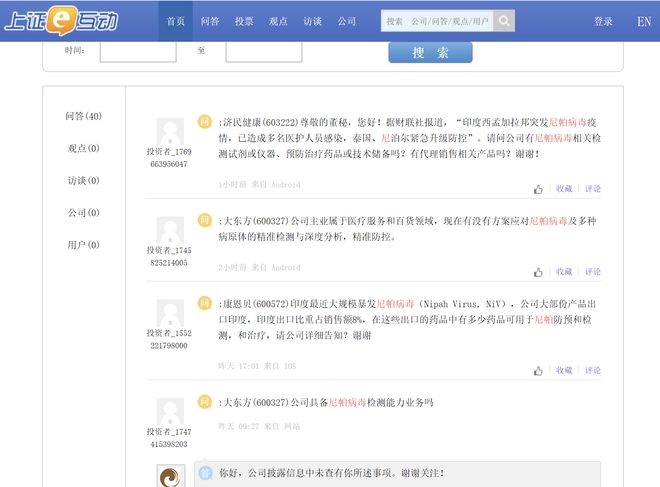
Task: Click timestamp 昨天 17:01 来自 IOS
Action: tap(257, 366)
